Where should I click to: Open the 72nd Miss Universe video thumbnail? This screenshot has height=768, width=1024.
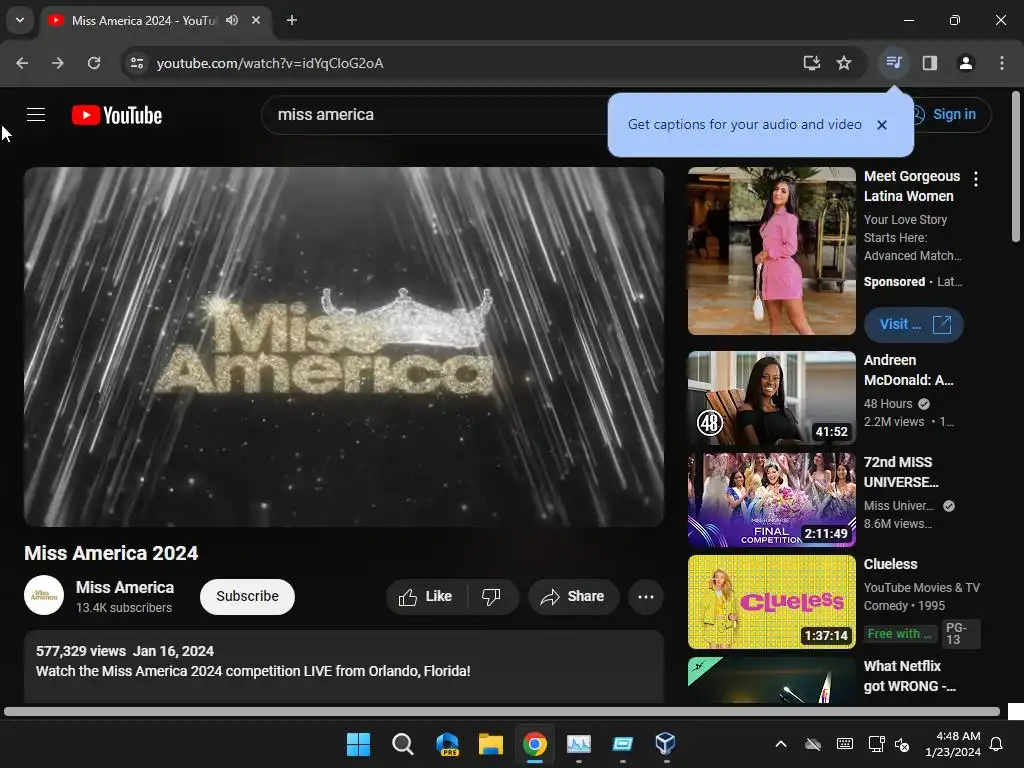point(771,500)
